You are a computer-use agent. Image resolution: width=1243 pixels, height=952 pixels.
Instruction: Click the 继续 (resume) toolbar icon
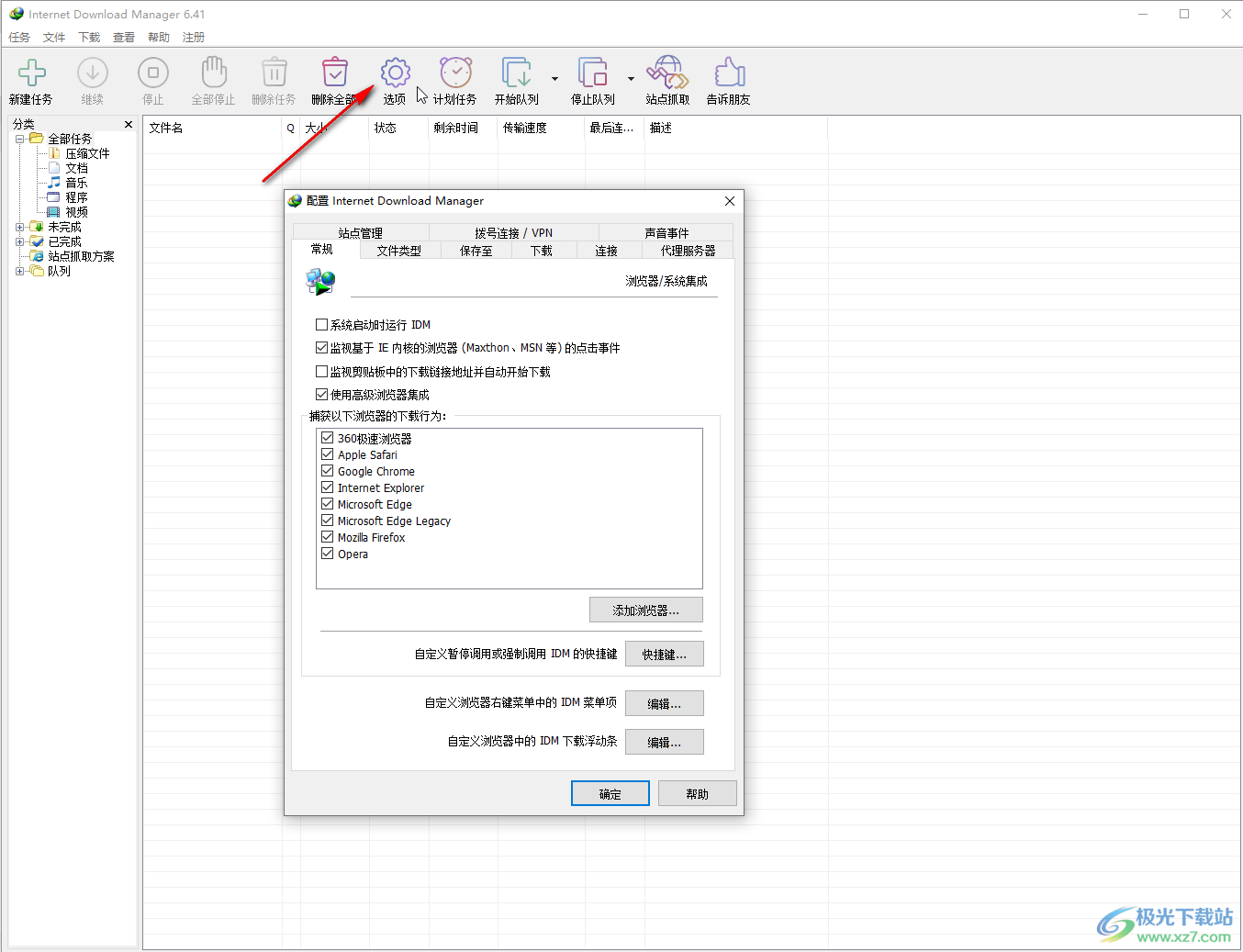tap(92, 73)
